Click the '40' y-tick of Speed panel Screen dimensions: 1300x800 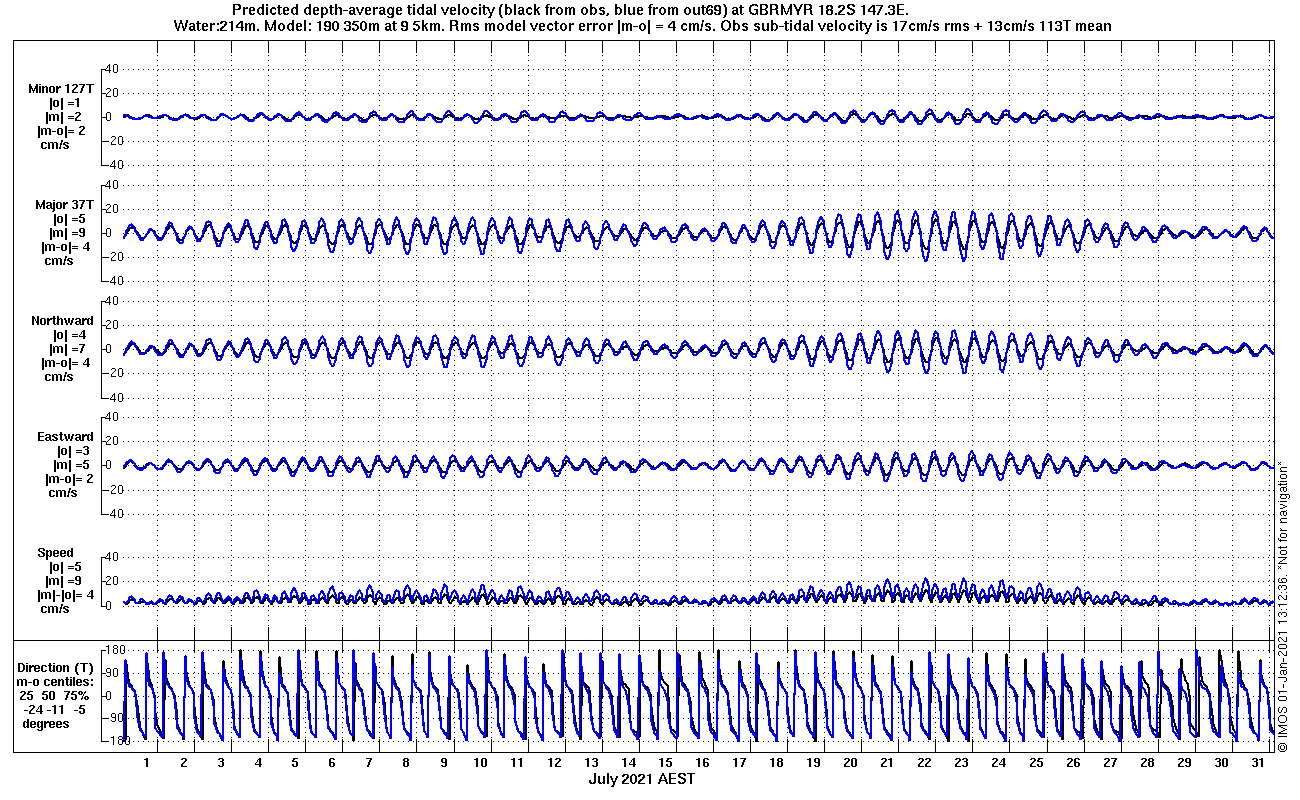(x=112, y=557)
